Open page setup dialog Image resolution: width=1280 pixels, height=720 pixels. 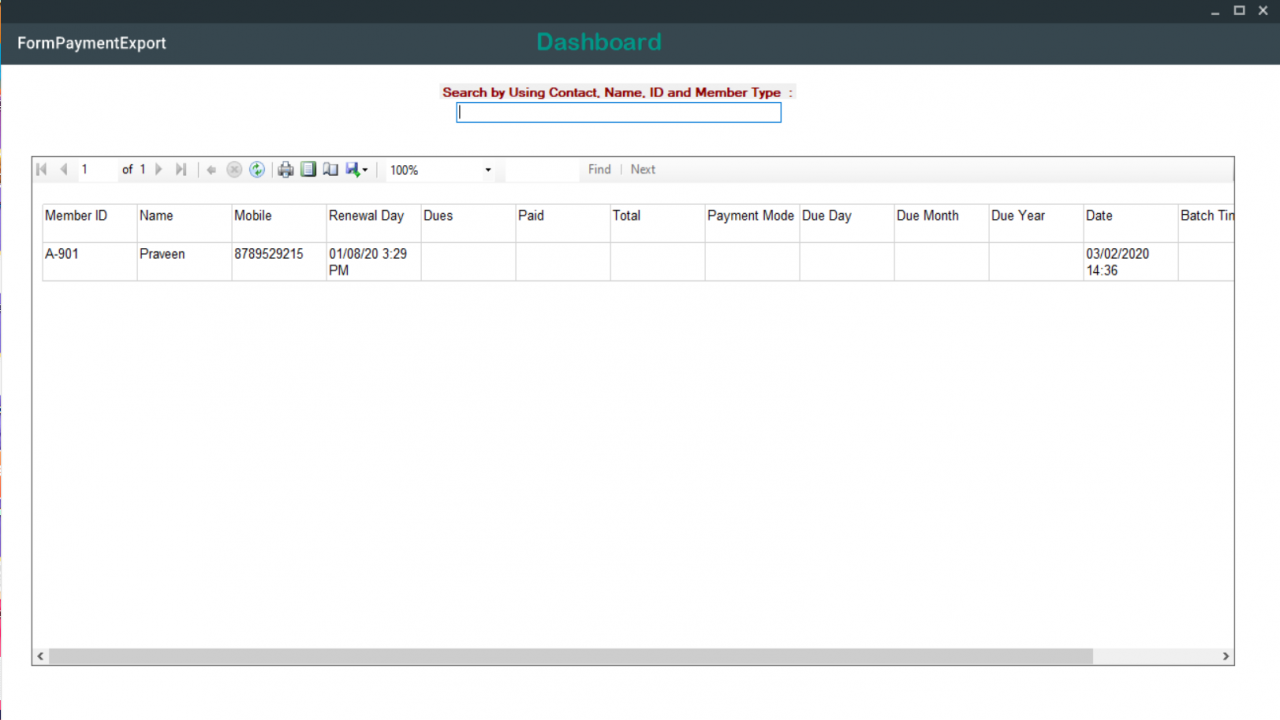pos(330,170)
